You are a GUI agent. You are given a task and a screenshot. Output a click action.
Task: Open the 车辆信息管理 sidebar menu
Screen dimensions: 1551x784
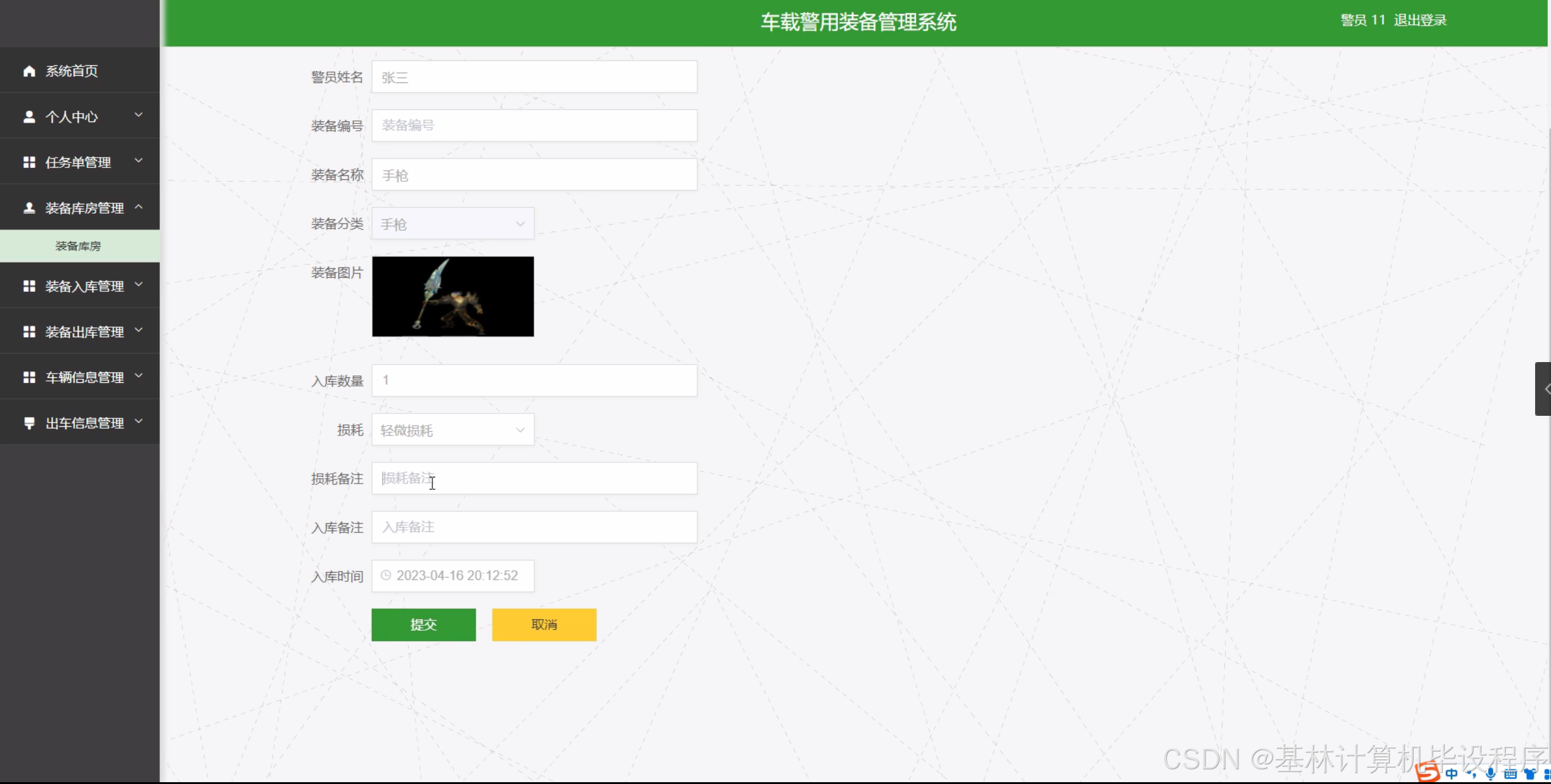(79, 377)
